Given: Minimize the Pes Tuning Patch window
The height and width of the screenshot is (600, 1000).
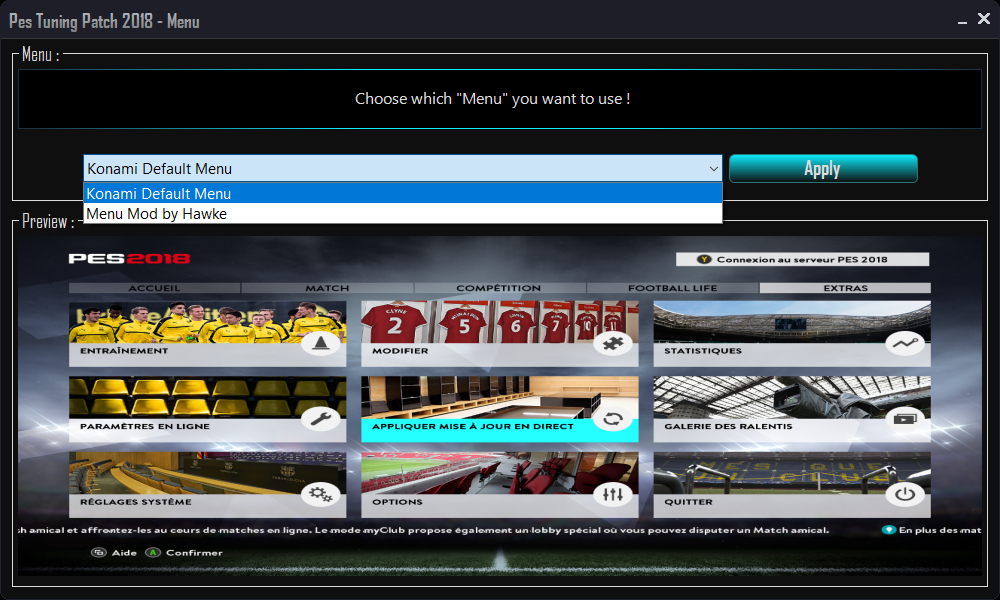Looking at the screenshot, I should pos(962,21).
